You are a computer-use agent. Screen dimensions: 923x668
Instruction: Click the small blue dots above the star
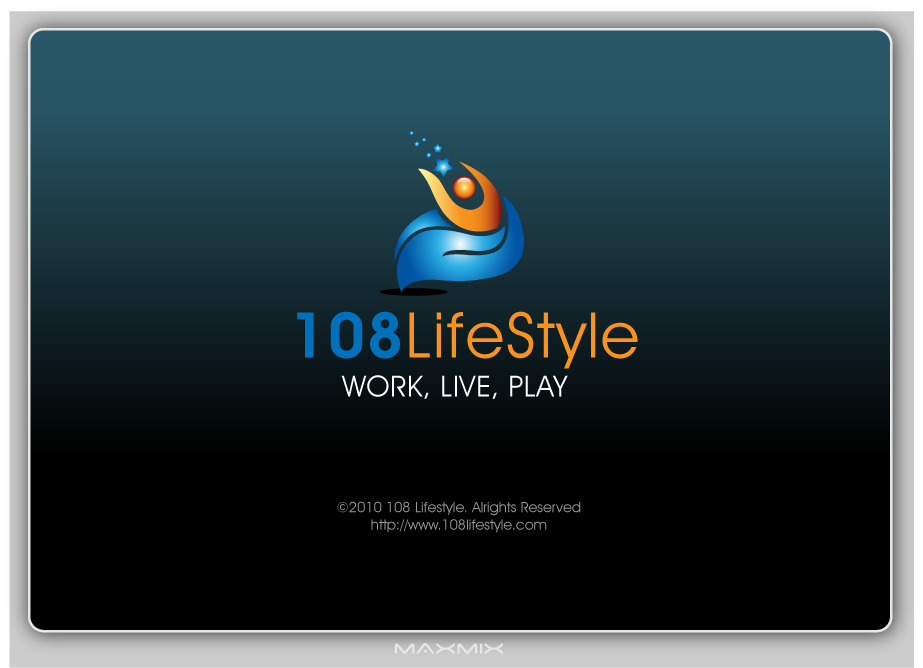click(x=418, y=140)
